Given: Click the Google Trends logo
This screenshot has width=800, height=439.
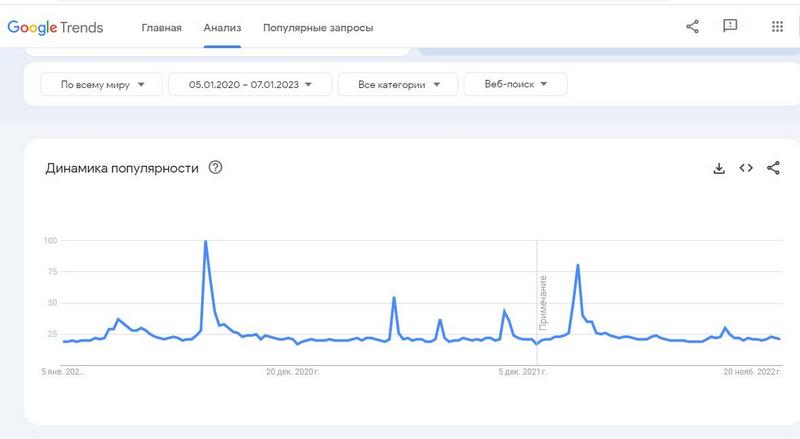Looking at the screenshot, I should click(x=55, y=27).
